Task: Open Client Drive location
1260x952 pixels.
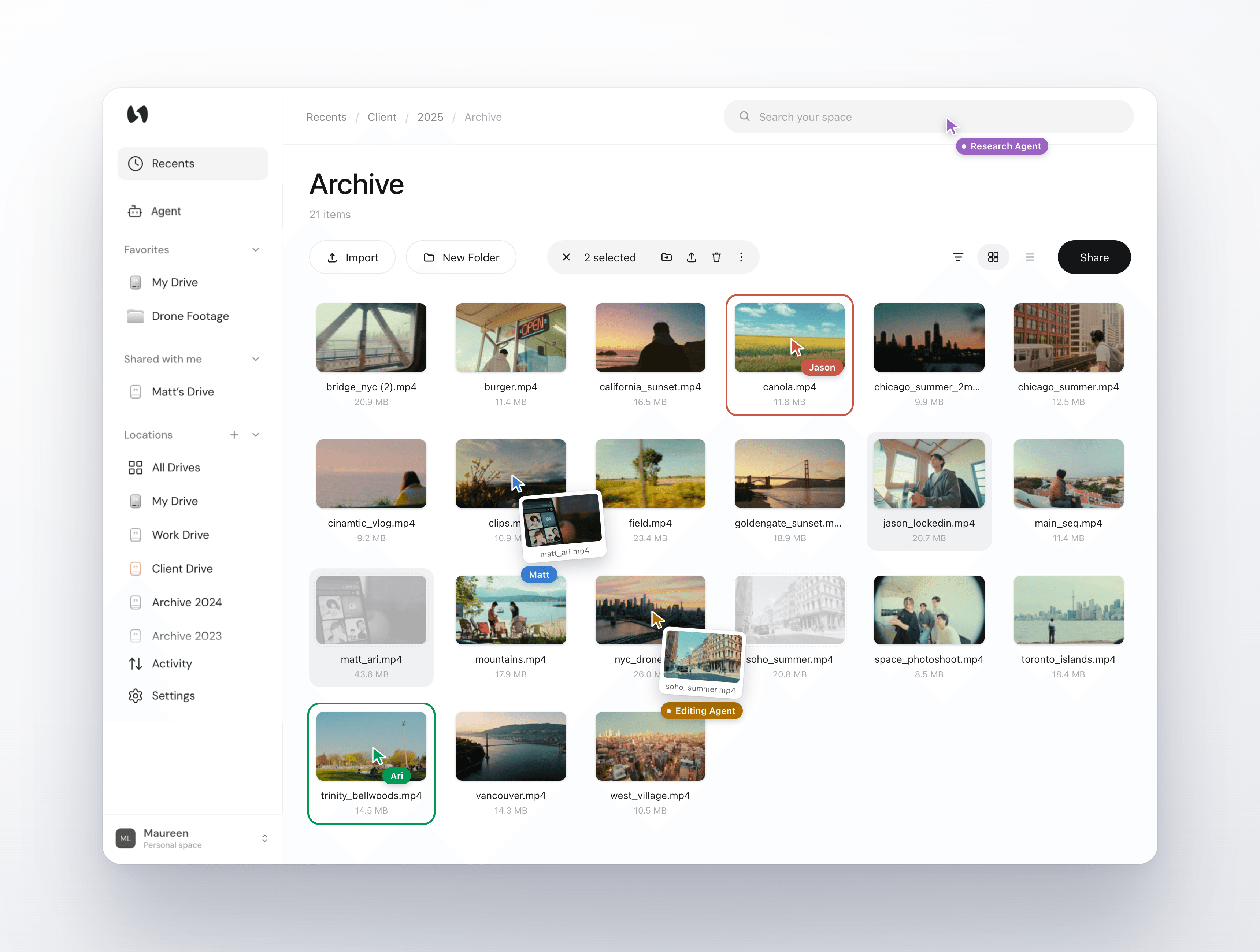Action: pos(170,568)
